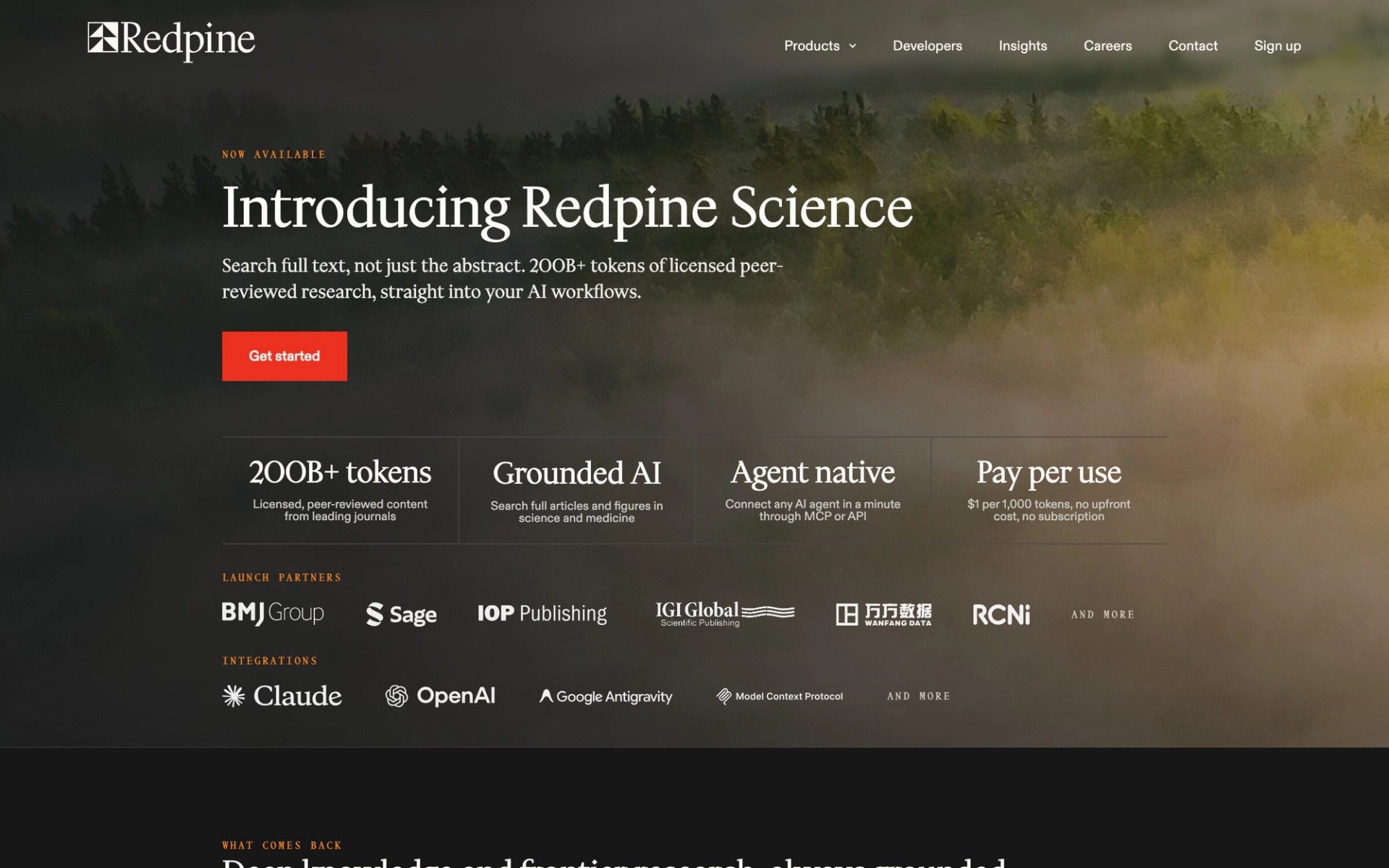Click the Claude integration logo
Screen dimensions: 1389x868
pos(282,696)
